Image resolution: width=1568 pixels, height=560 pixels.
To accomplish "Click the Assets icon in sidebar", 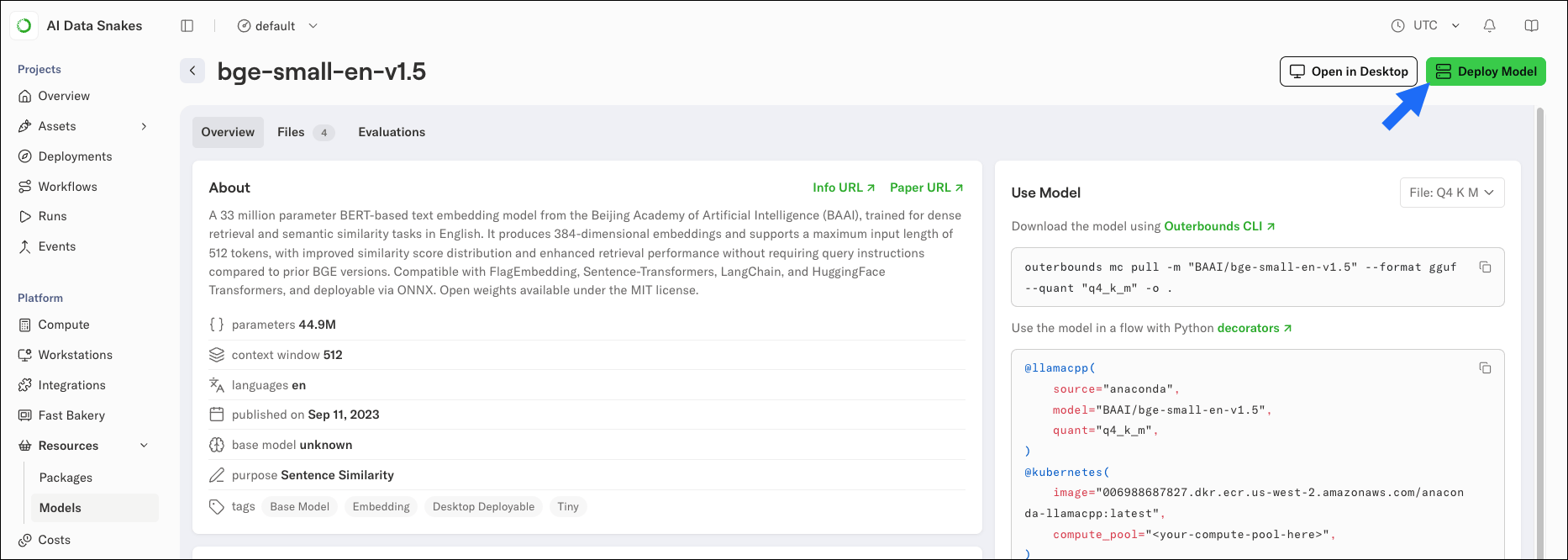I will pos(25,126).
